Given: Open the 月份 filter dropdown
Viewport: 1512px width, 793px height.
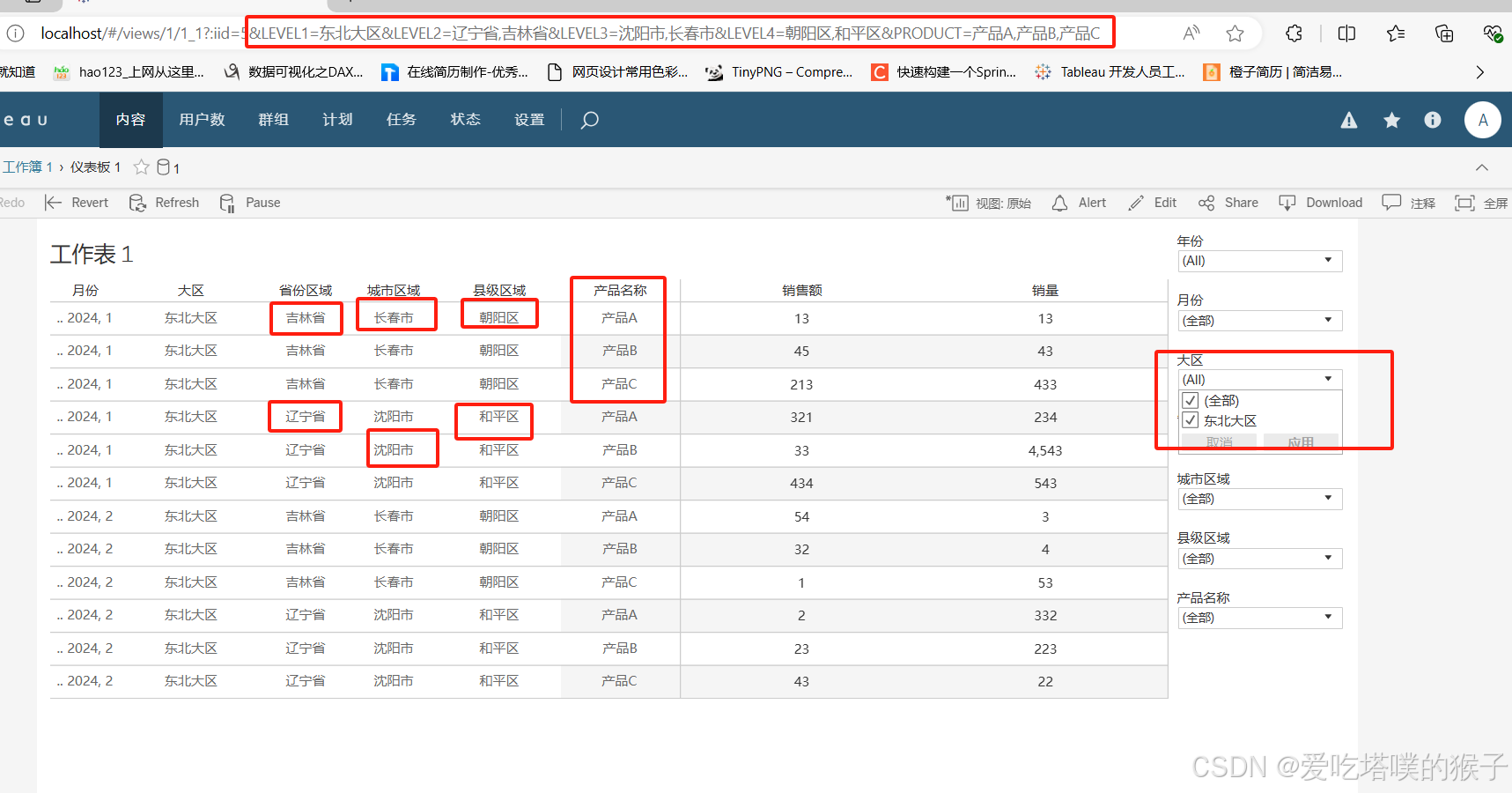Looking at the screenshot, I should [1260, 321].
